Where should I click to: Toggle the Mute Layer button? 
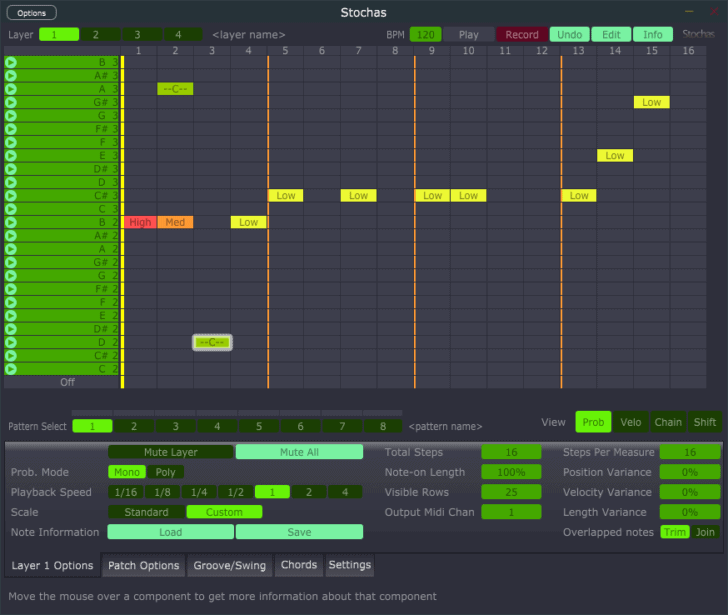[x=170, y=452]
